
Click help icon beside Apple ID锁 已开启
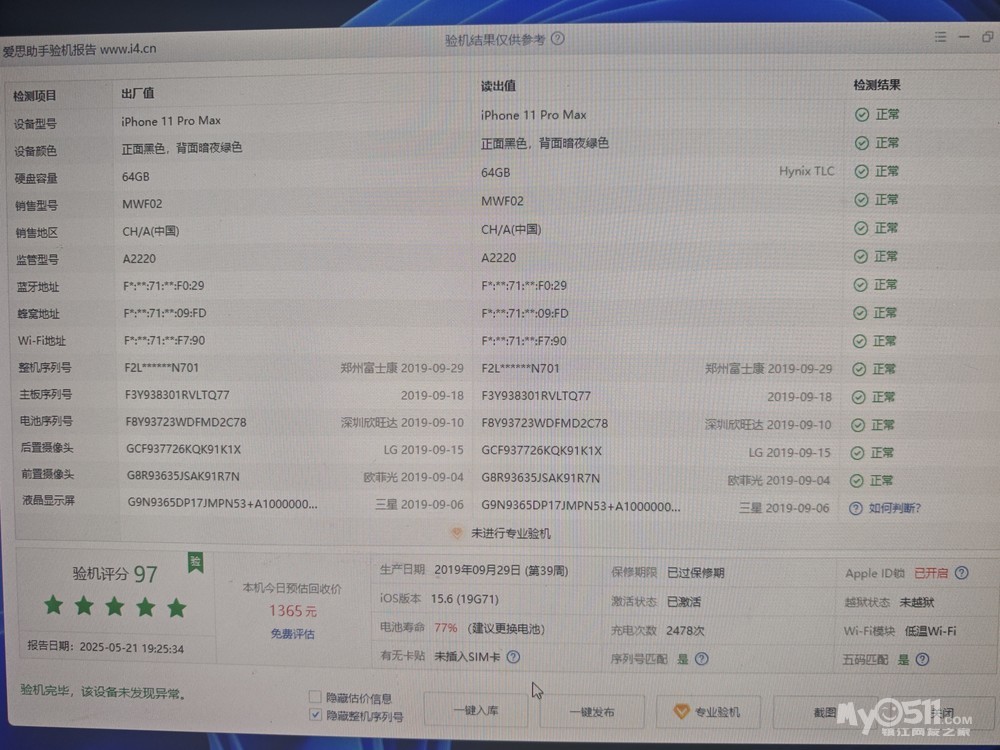click(961, 573)
